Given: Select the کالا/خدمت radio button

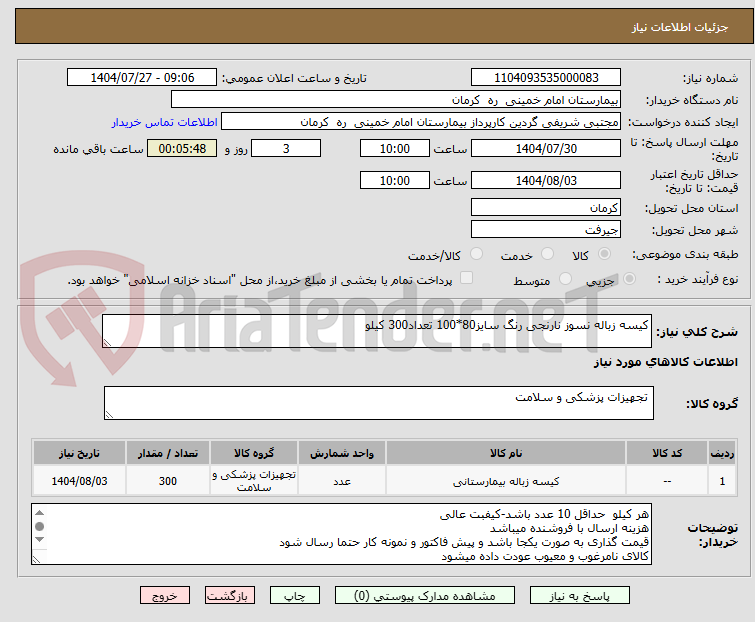Looking at the screenshot, I should (476, 254).
